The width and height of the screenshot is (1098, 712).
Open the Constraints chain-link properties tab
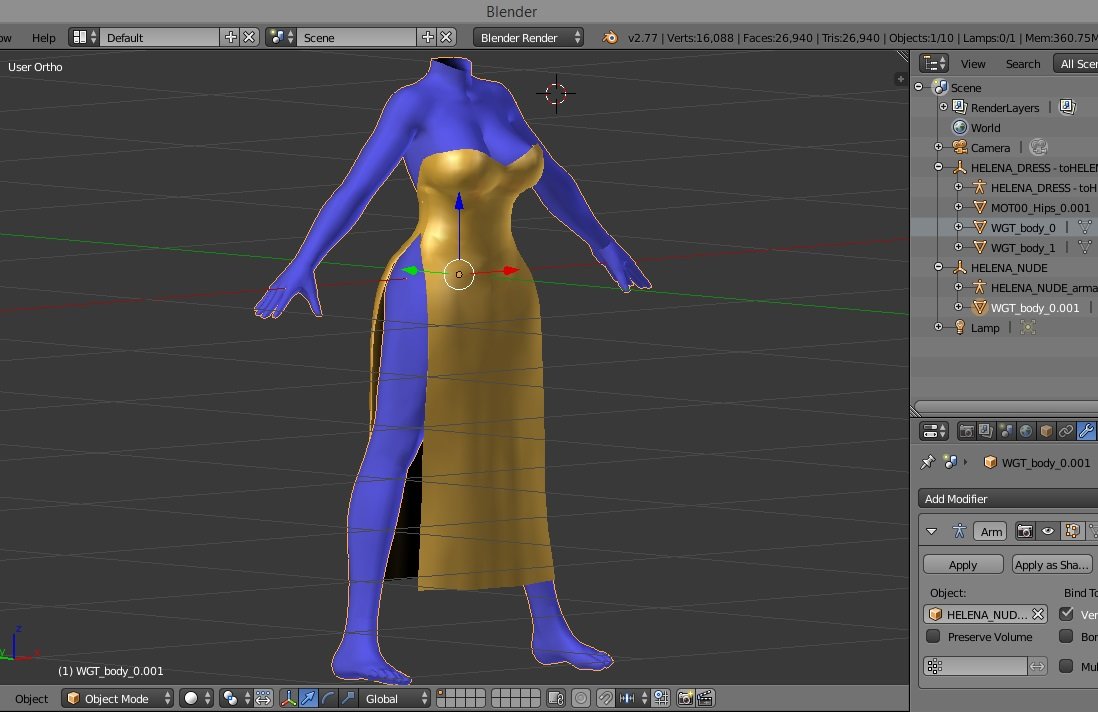pyautogui.click(x=1066, y=431)
